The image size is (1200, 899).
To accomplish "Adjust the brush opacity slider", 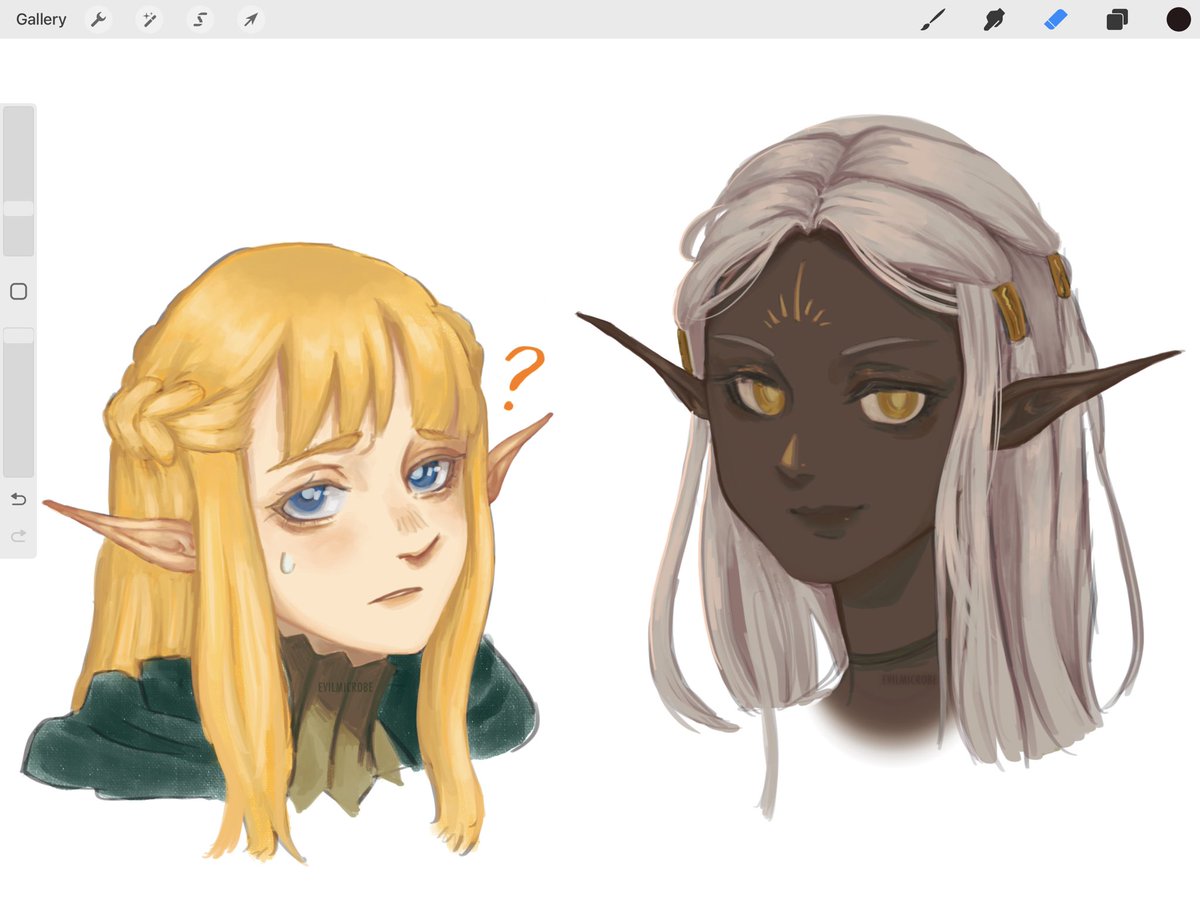I will (x=19, y=402).
